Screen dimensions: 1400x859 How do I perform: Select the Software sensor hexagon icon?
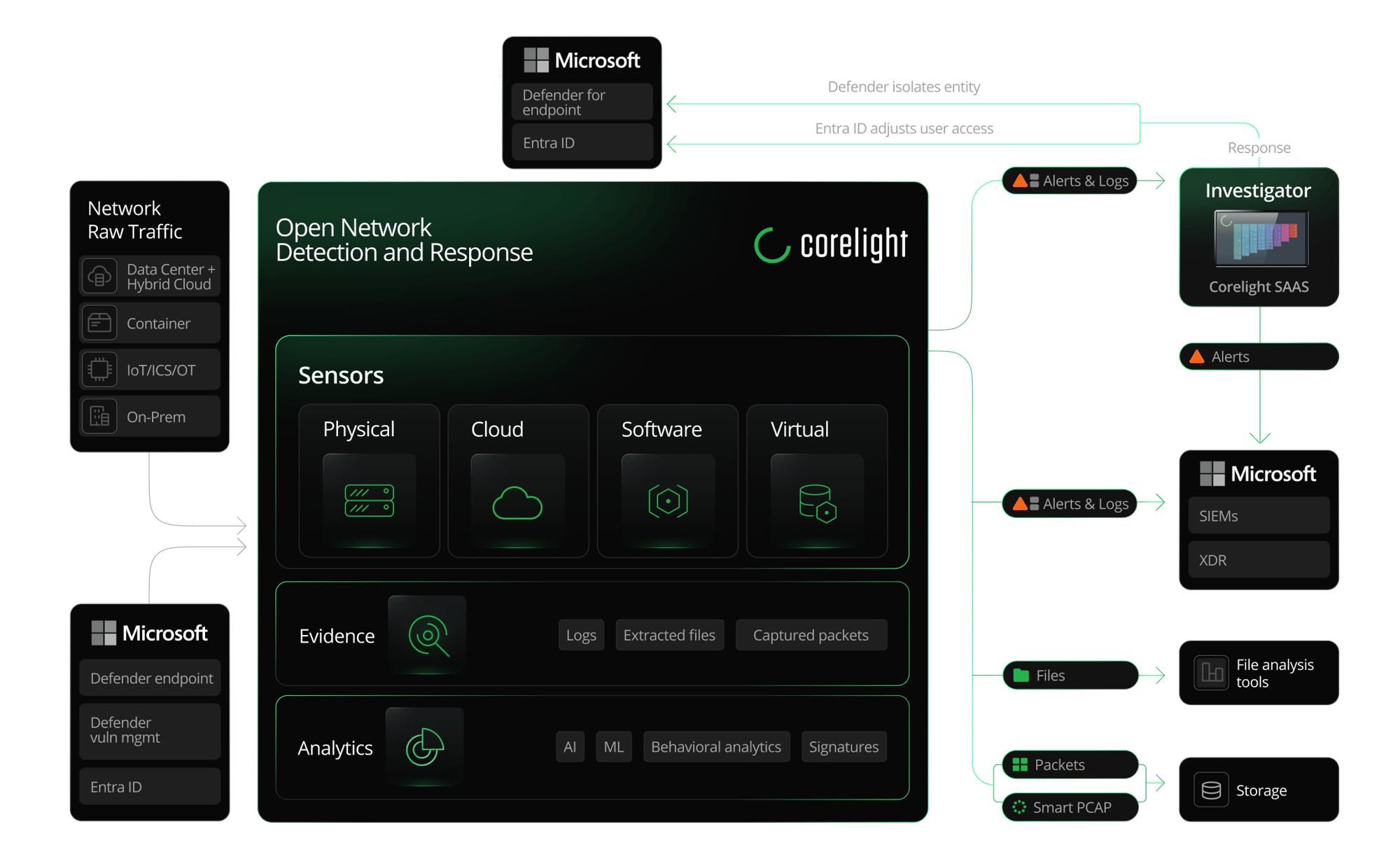tap(666, 499)
